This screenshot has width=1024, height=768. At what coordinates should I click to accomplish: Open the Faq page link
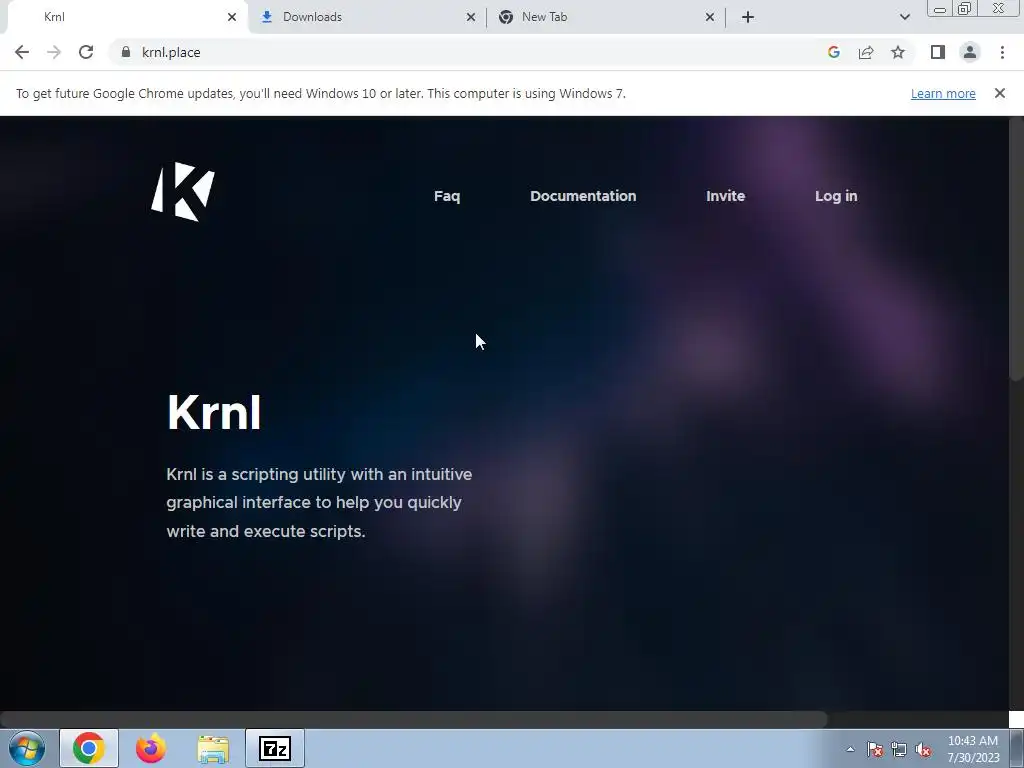click(447, 196)
